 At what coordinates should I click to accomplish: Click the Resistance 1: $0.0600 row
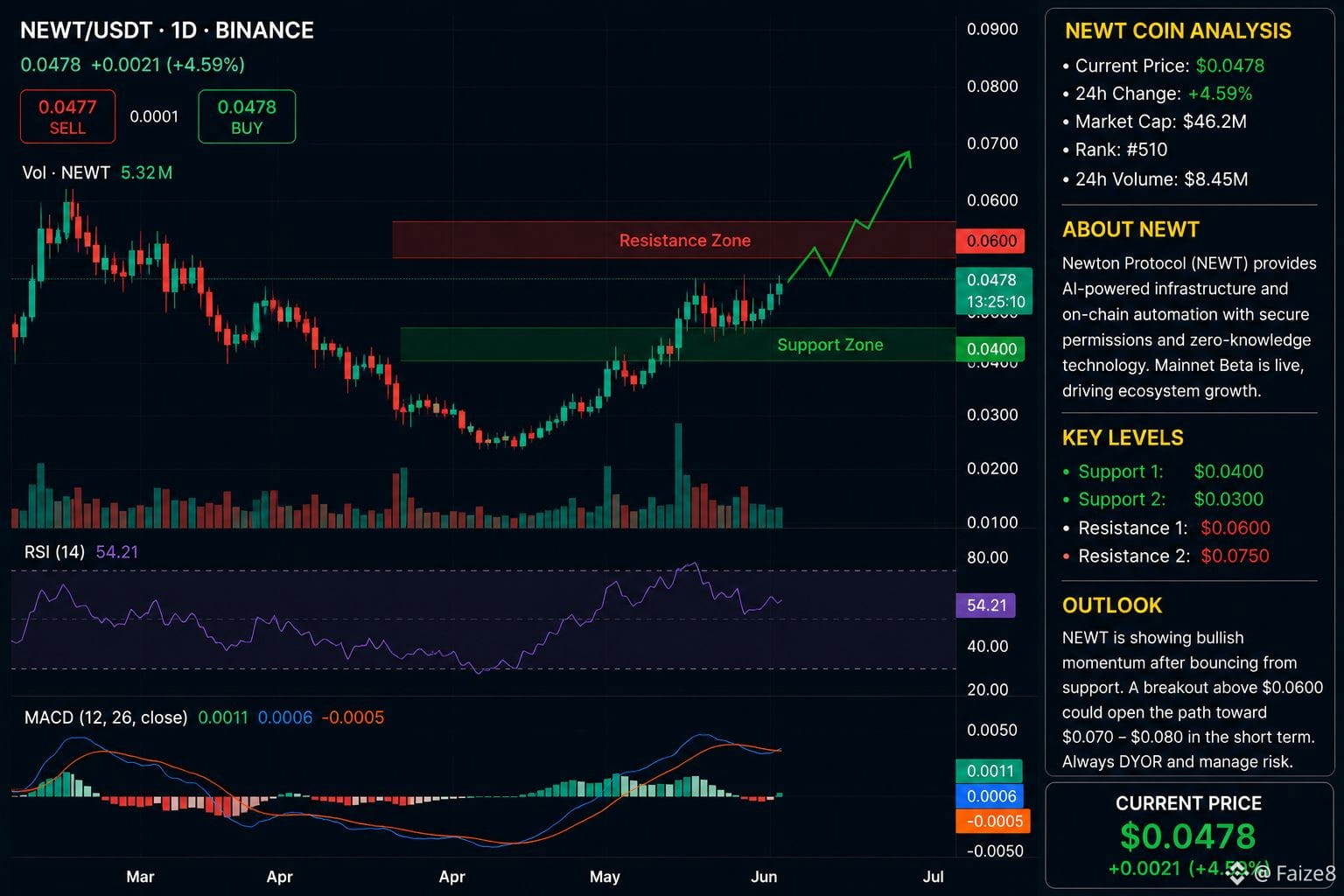coord(1166,528)
